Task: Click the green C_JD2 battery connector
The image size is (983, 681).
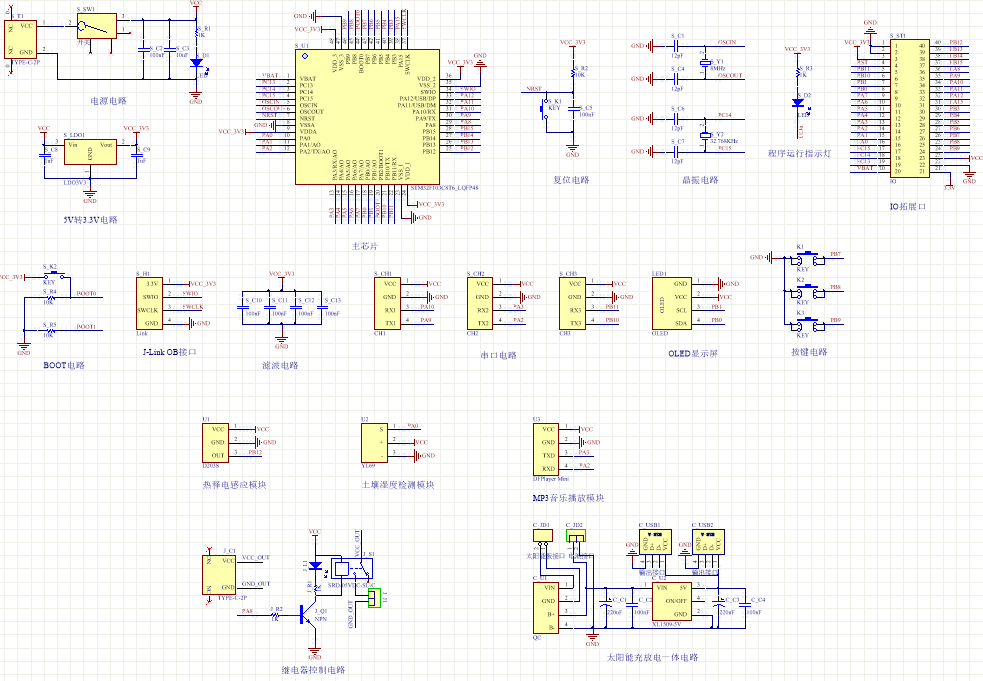Action: tap(576, 536)
